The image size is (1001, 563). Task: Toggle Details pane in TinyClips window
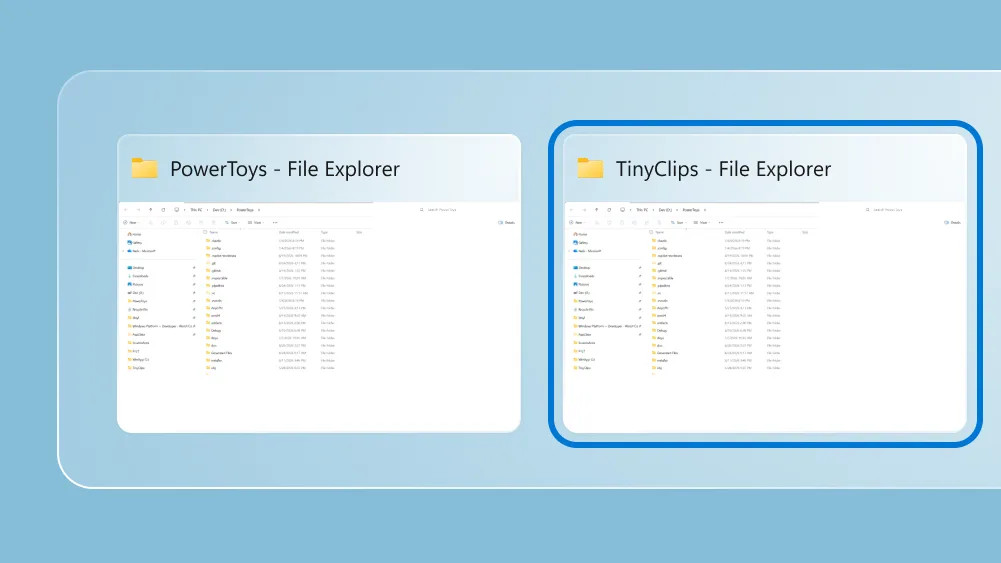[x=952, y=223]
